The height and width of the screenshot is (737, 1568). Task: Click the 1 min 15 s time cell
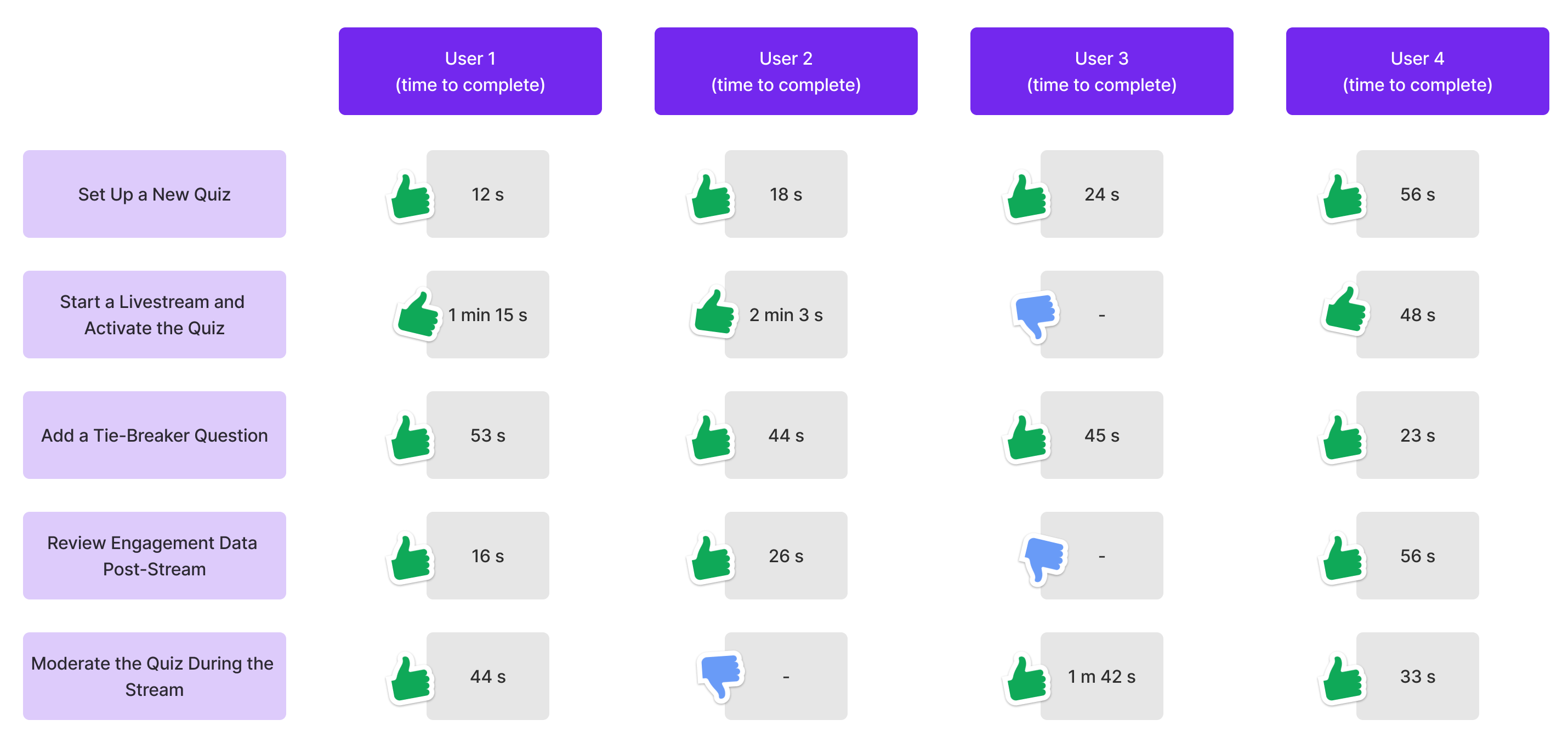click(x=487, y=315)
